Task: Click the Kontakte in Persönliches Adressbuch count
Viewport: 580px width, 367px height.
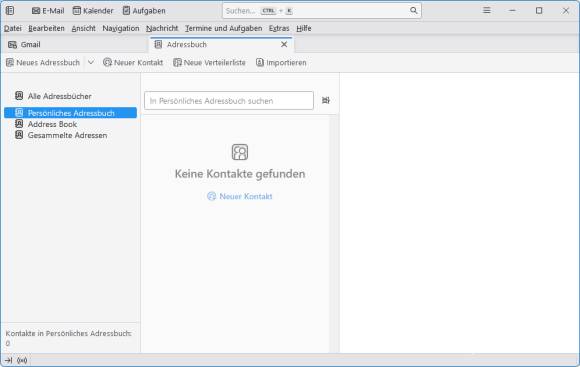Action: 69,338
